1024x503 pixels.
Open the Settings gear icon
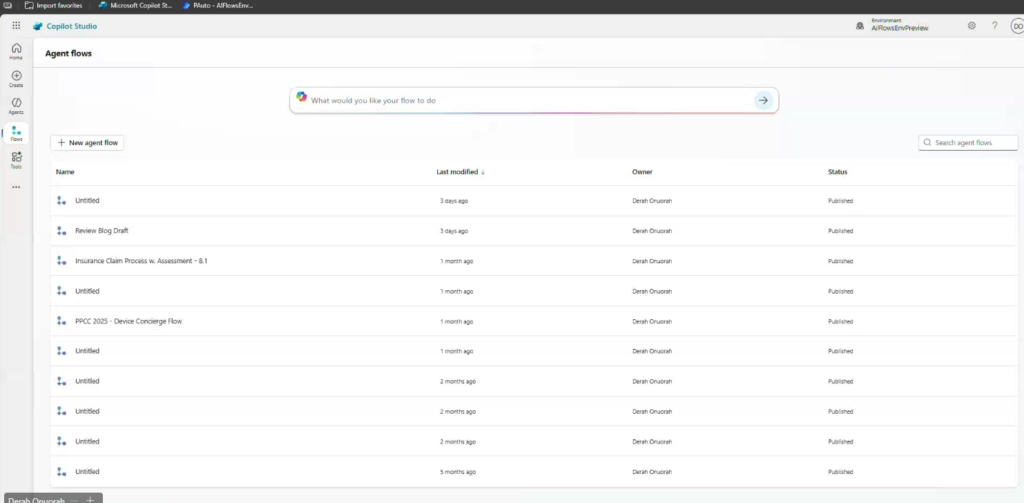coord(971,26)
